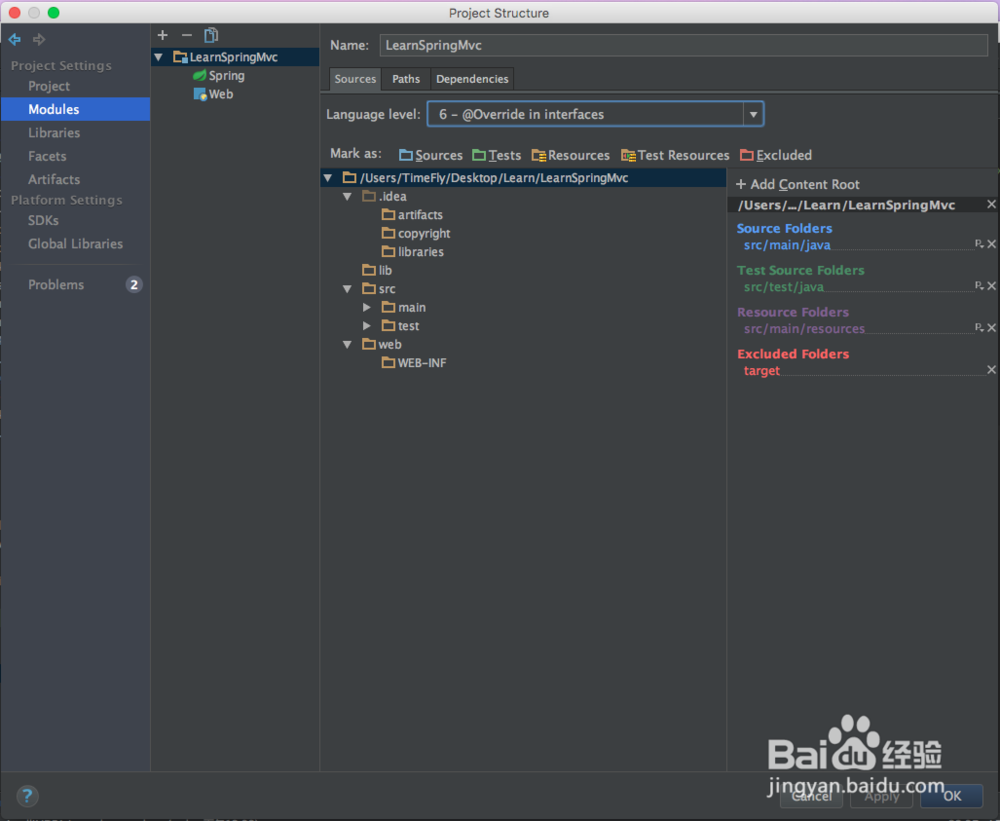
Task: Mark folder as Excluded
Action: (776, 155)
